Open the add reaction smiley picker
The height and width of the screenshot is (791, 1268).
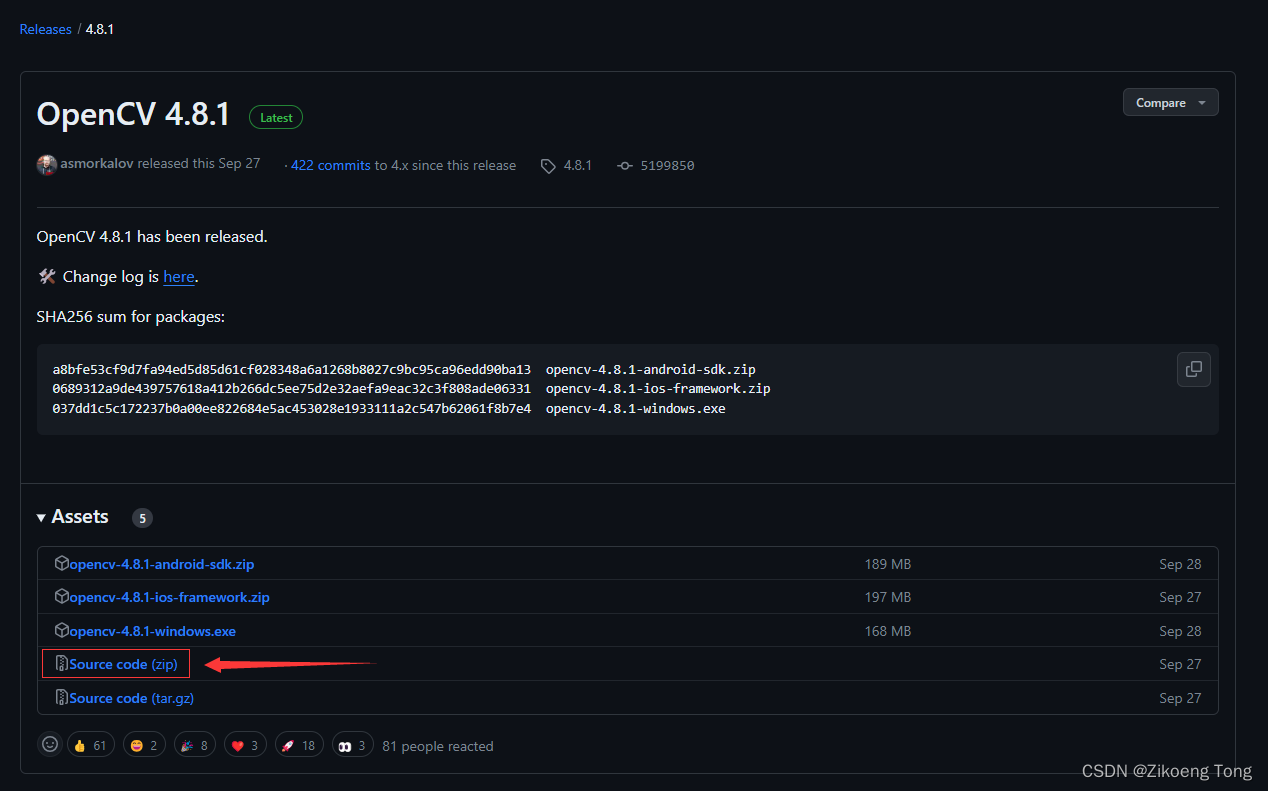pos(50,744)
